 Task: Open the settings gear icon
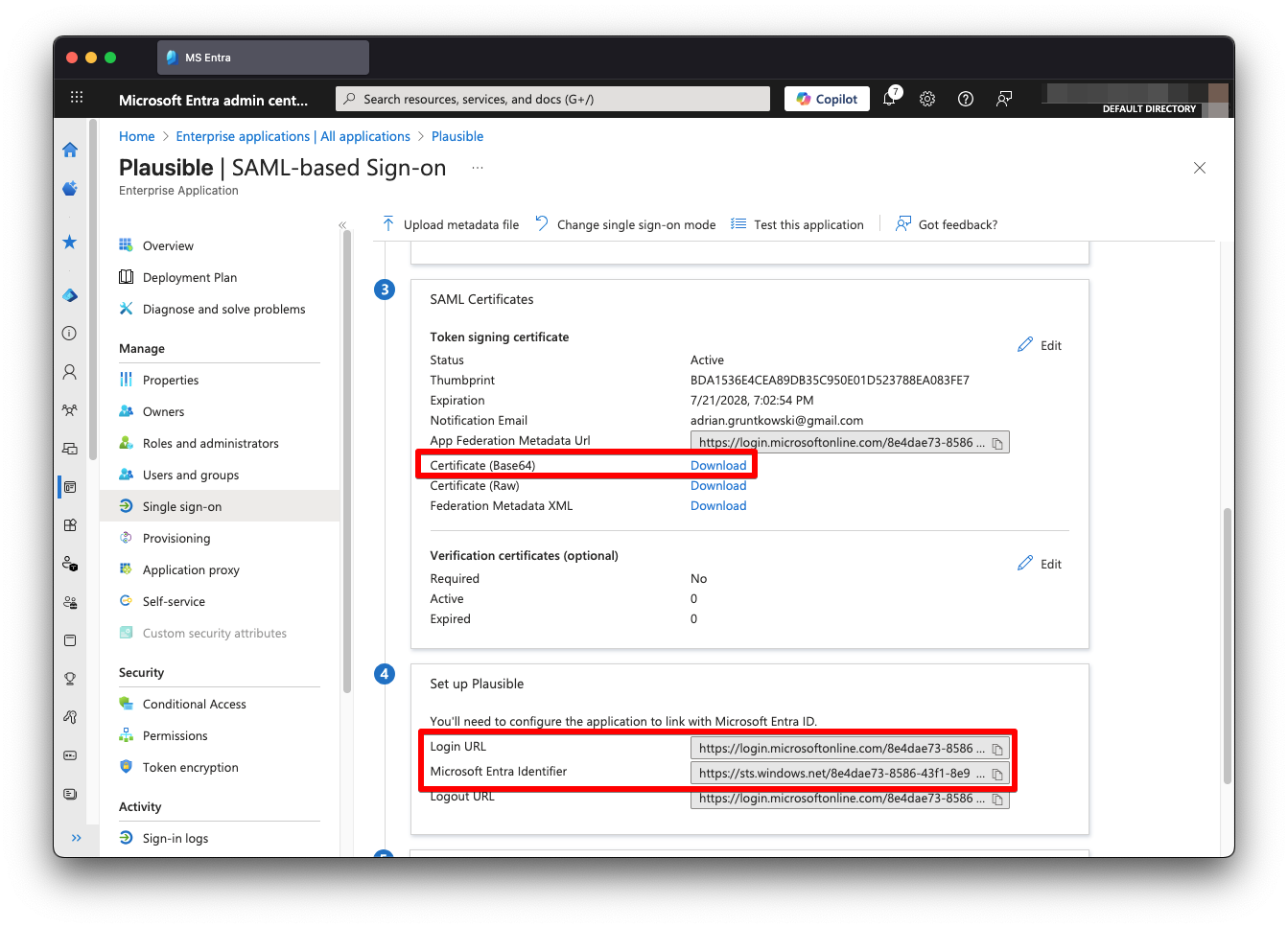(927, 99)
